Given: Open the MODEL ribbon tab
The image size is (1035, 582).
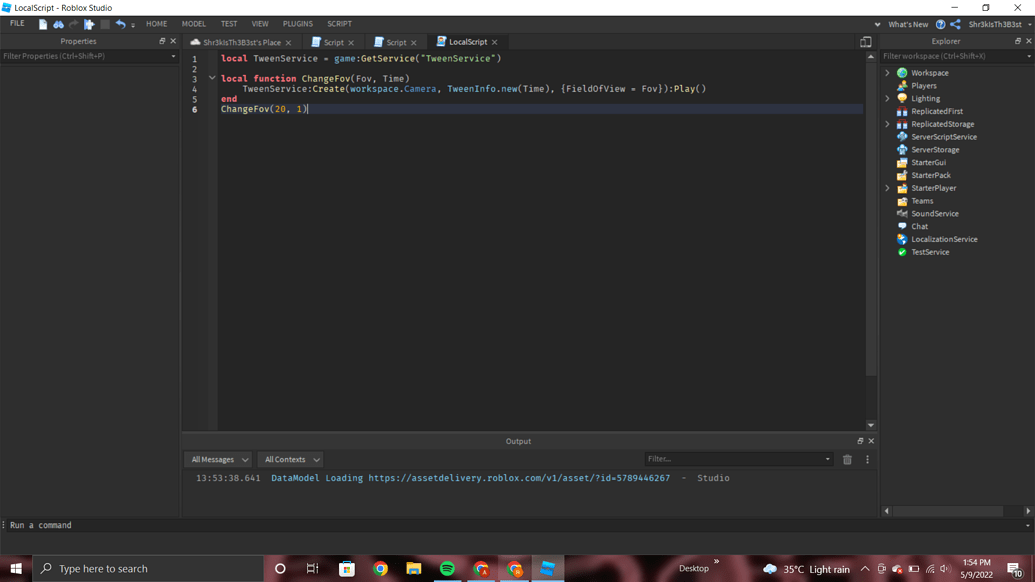Looking at the screenshot, I should pos(194,24).
